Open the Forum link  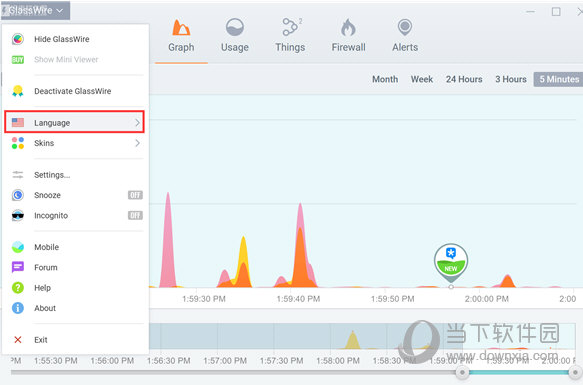(75, 267)
